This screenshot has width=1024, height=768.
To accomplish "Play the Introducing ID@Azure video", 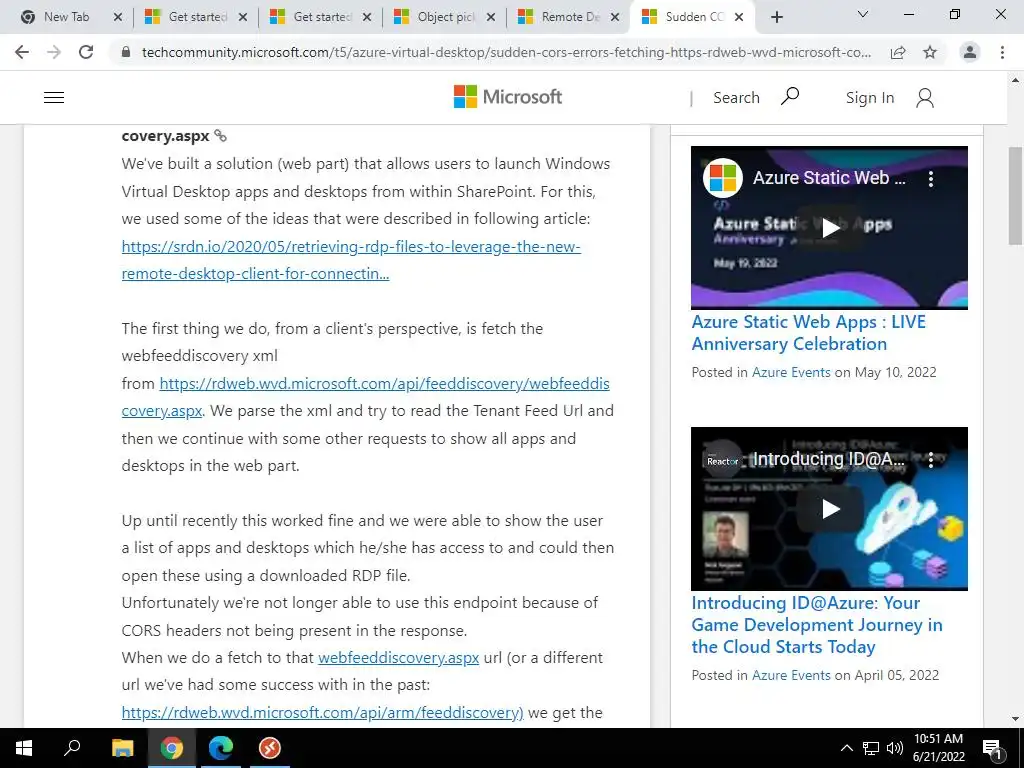I will coord(829,508).
